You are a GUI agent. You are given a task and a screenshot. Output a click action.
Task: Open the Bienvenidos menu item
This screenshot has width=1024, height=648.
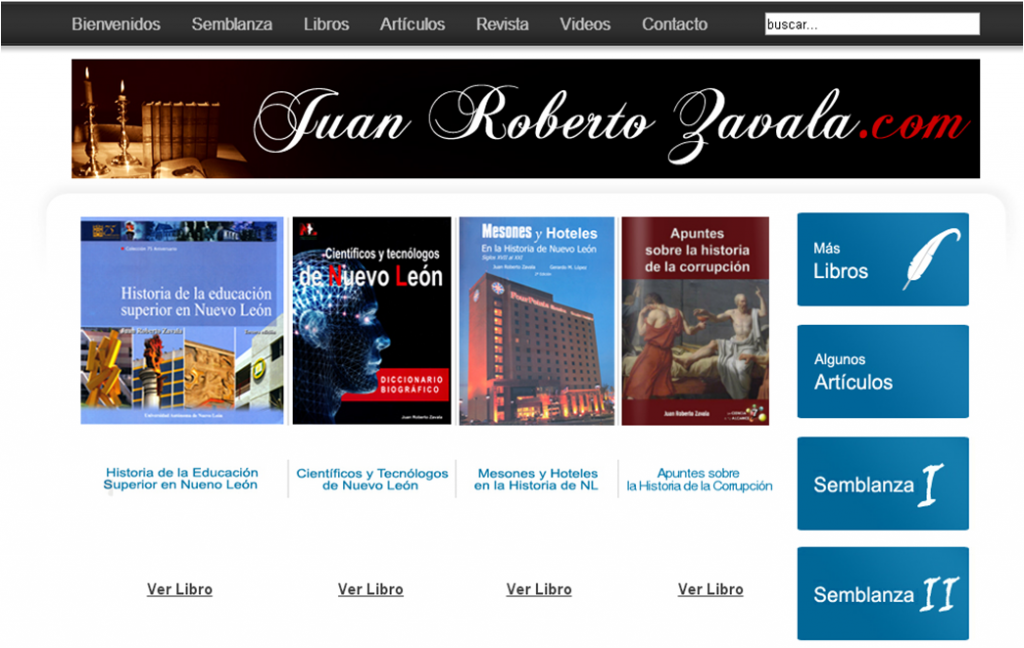coord(116,24)
